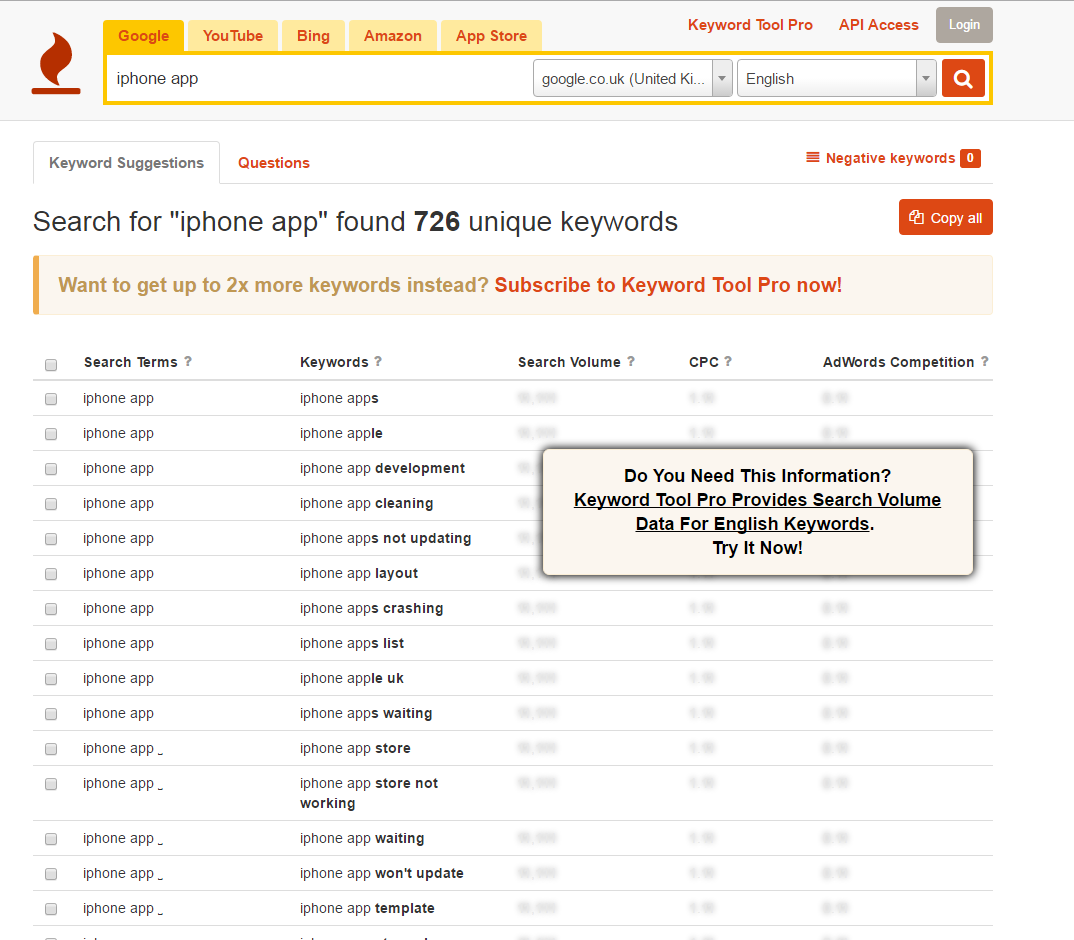Click the orange magnifier search button
Screen dimensions: 1074x940
click(x=963, y=78)
